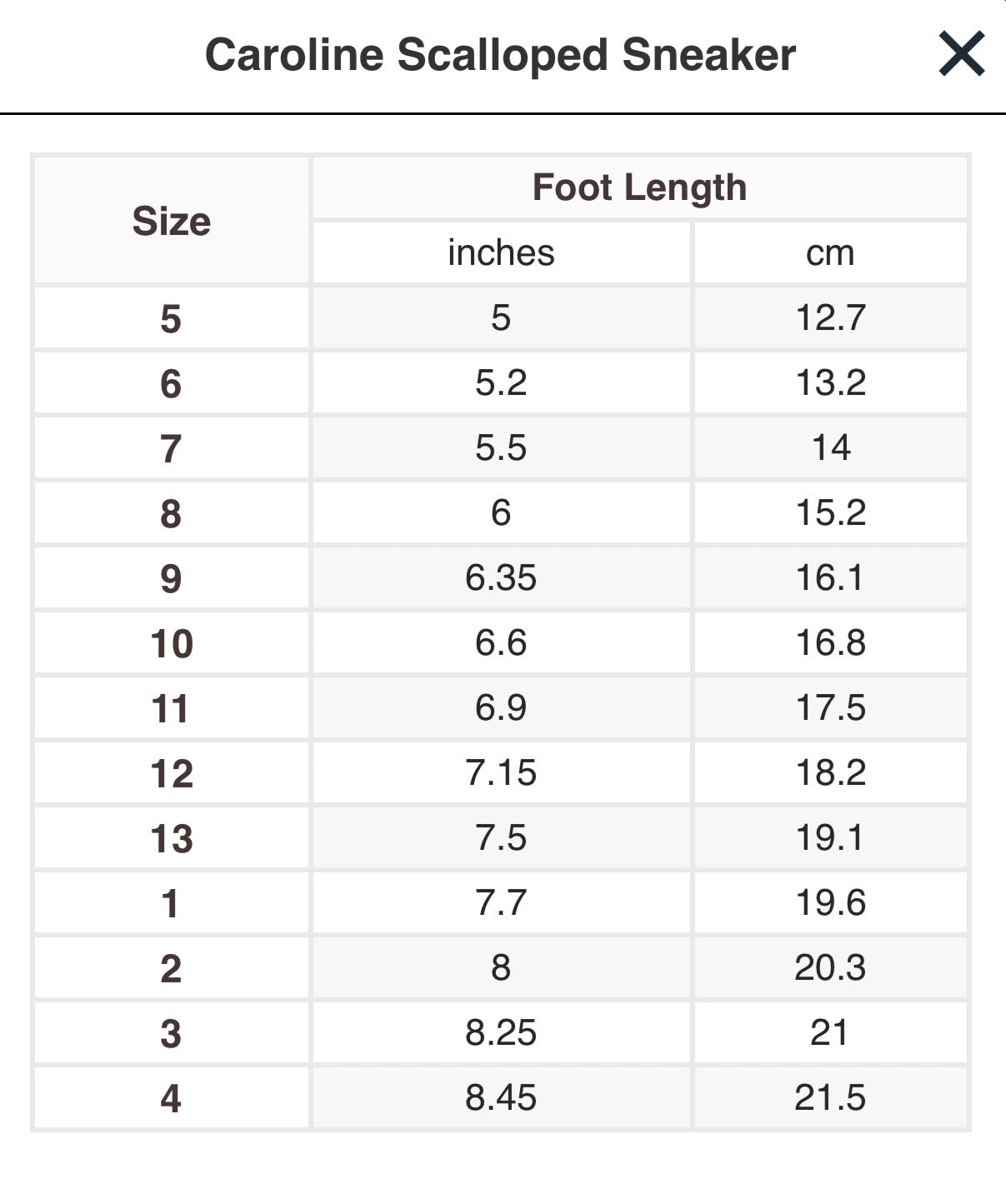This screenshot has width=1006, height=1204.
Task: Select the 19.6 cm cell
Action: pos(830,902)
